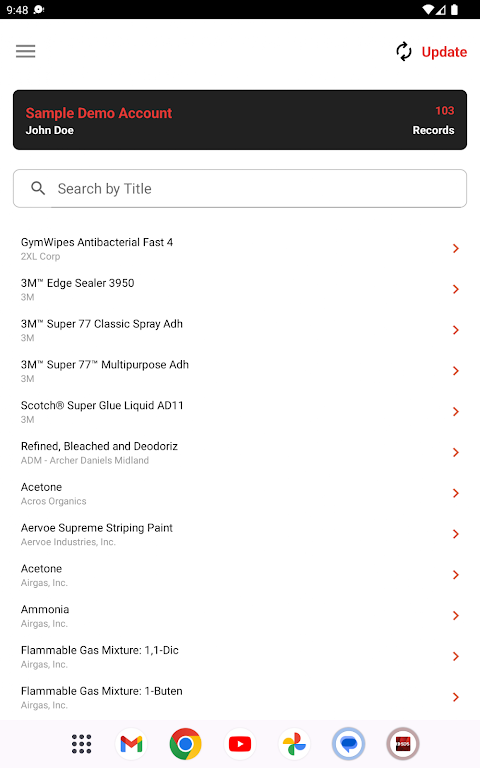Open Aervoe Supreme Striping Paint record
480x768 pixels.
pyautogui.click(x=240, y=534)
